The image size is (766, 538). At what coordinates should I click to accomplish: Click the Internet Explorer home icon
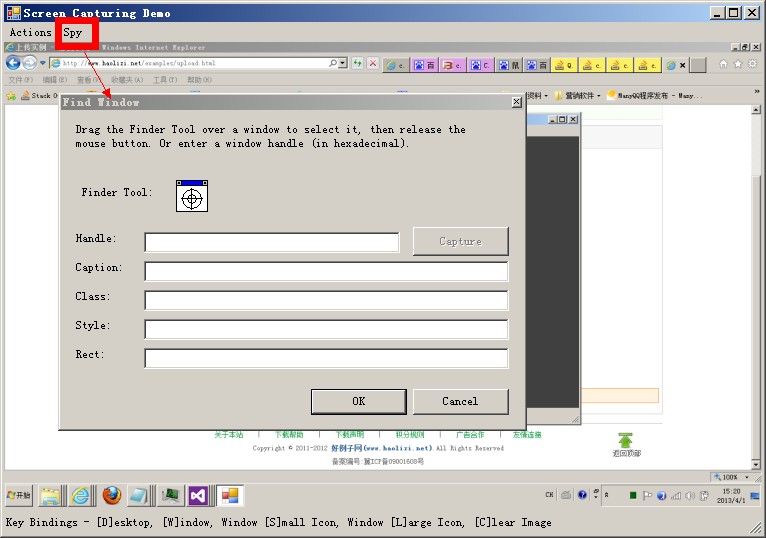[723, 64]
